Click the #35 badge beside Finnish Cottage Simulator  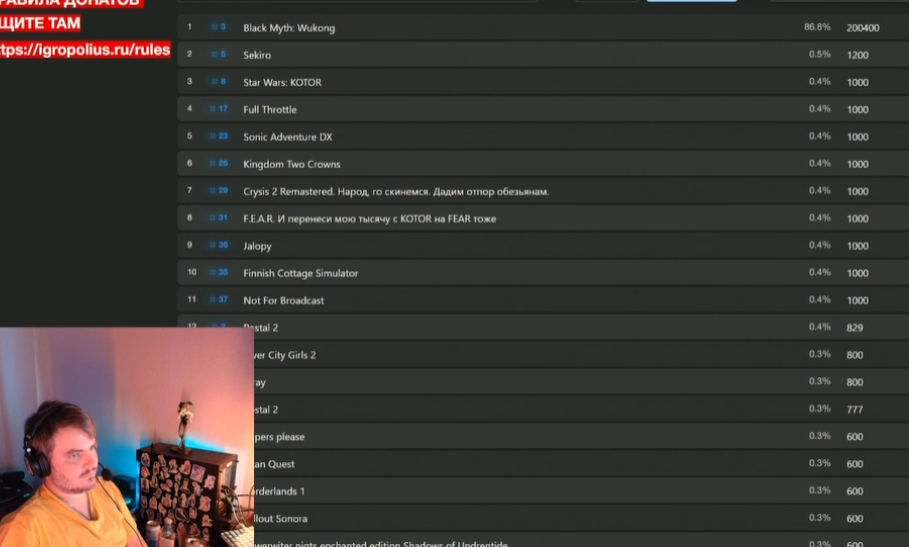(x=219, y=272)
